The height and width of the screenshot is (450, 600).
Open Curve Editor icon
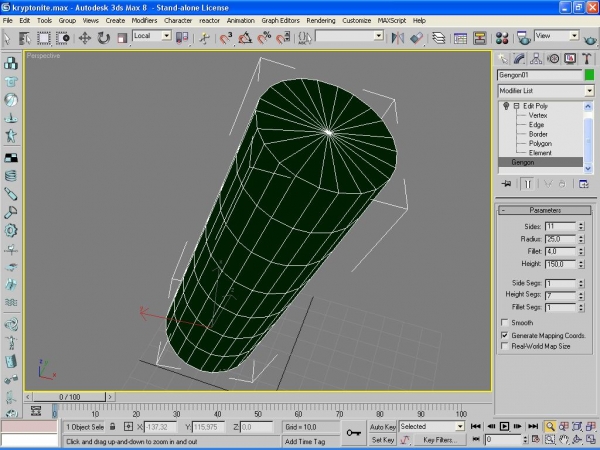tap(460, 38)
